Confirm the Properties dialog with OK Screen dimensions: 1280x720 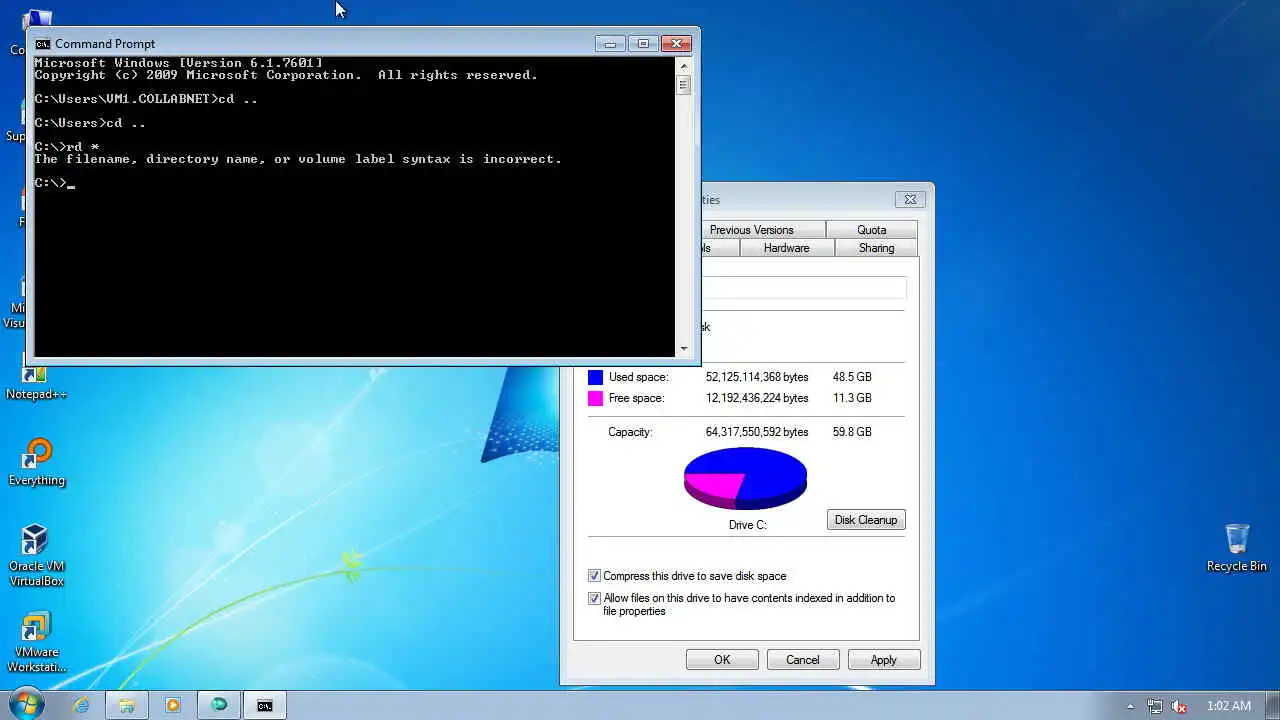(x=722, y=660)
